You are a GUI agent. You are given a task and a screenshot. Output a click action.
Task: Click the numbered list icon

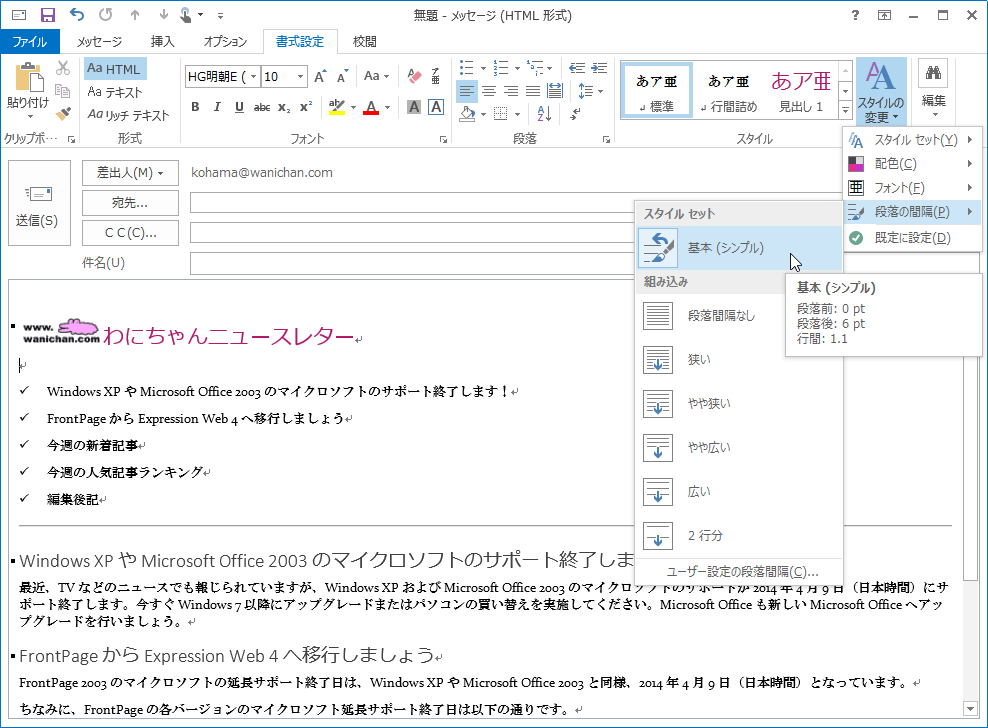click(501, 67)
